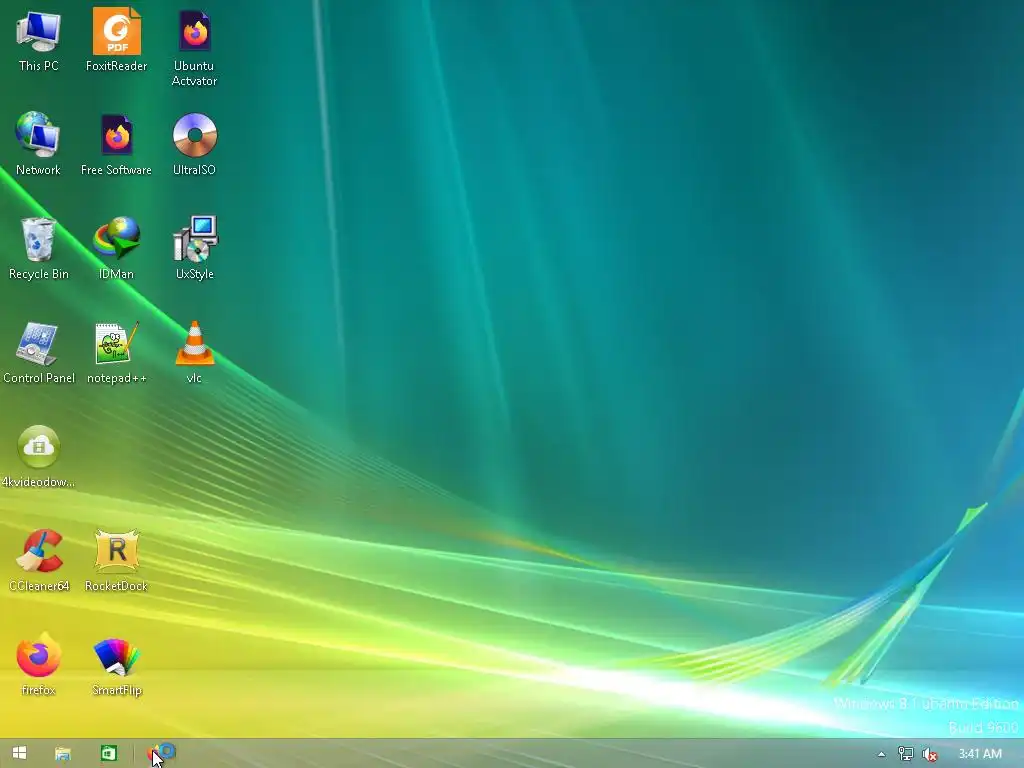The image size is (1024, 768).
Task: Select the vlc traffic cone icon
Action: [195, 344]
